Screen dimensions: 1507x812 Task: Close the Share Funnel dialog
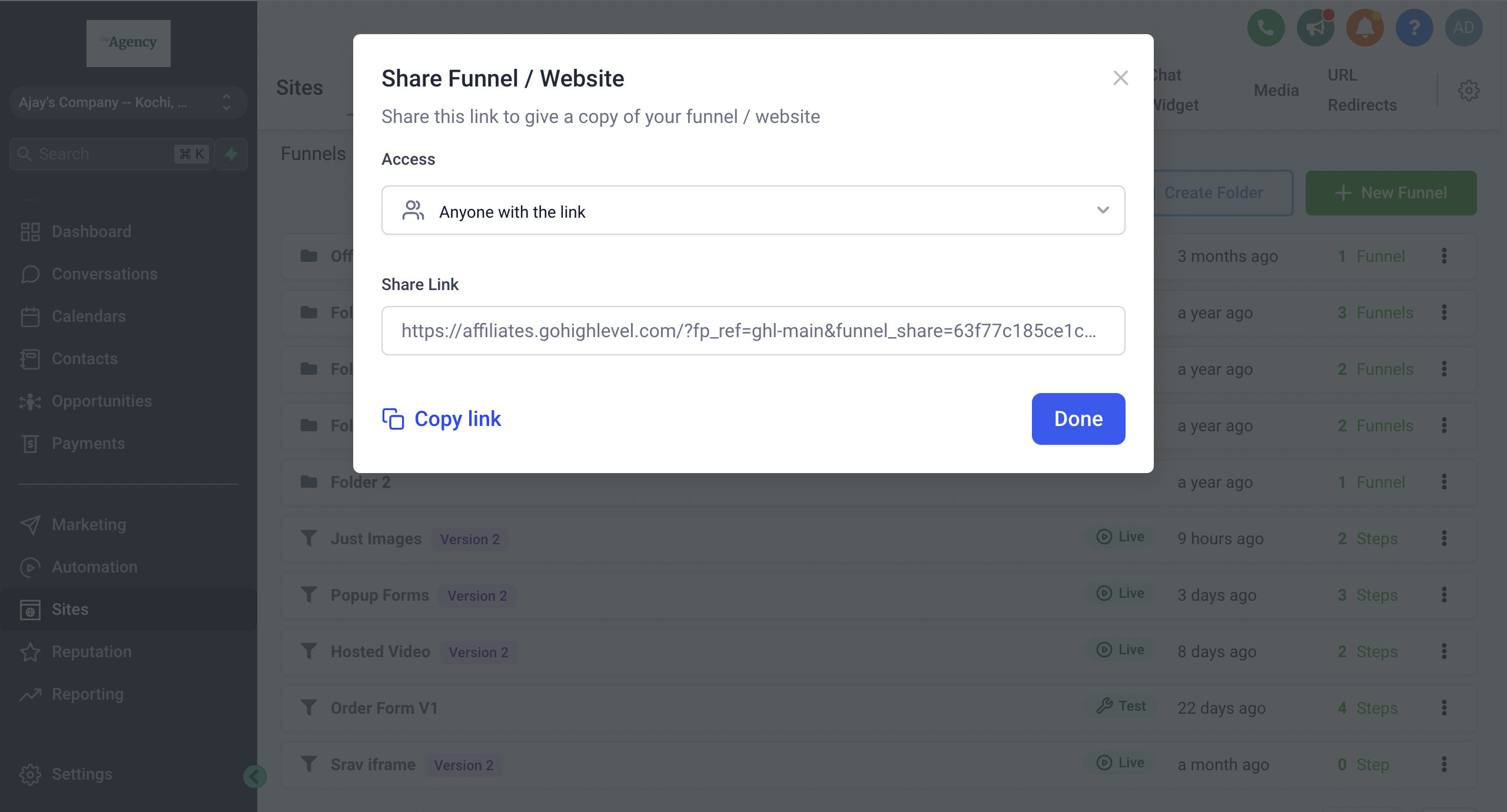click(x=1120, y=78)
